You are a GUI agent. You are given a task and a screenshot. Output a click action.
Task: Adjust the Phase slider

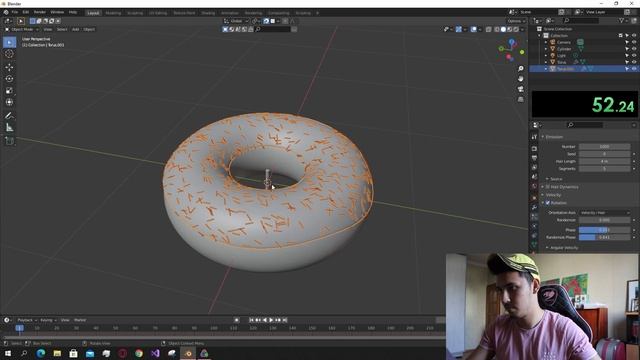click(x=605, y=230)
